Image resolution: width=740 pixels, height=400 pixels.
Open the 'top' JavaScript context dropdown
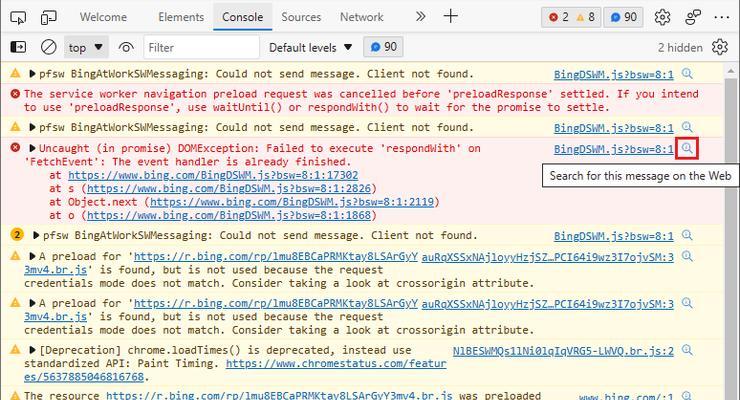pyautogui.click(x=86, y=48)
